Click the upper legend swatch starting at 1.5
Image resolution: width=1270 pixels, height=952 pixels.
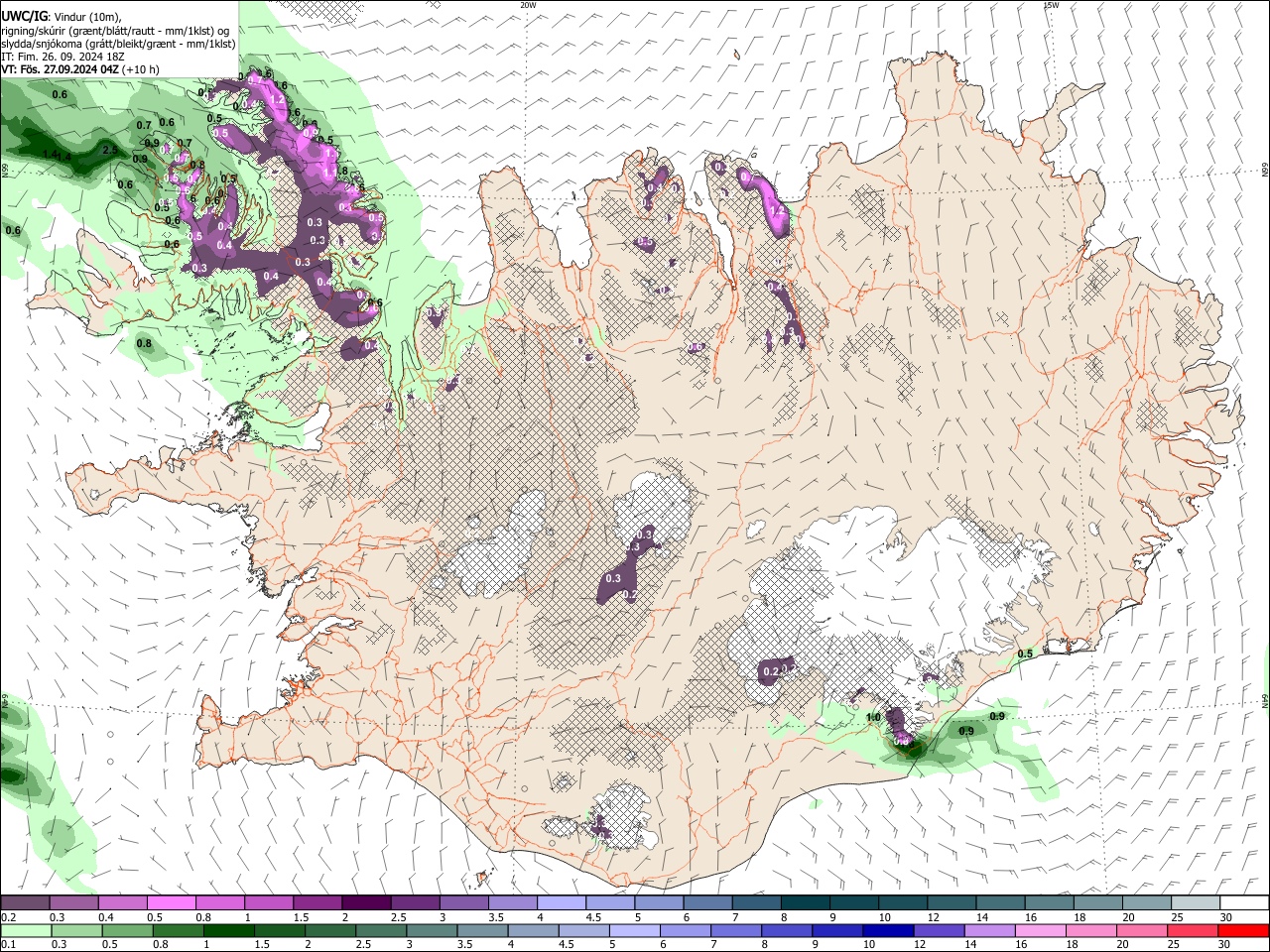click(317, 902)
